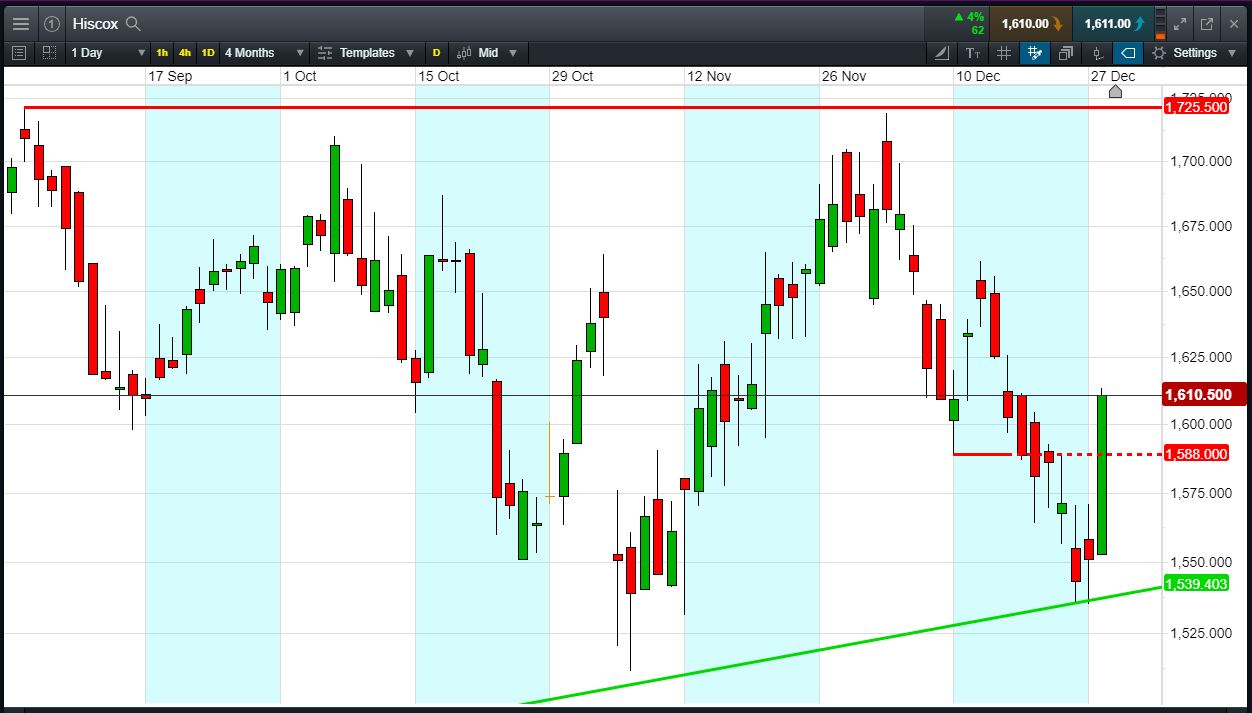Click the 12 Nov date label
Screen dimensions: 1252x713
(x=709, y=76)
